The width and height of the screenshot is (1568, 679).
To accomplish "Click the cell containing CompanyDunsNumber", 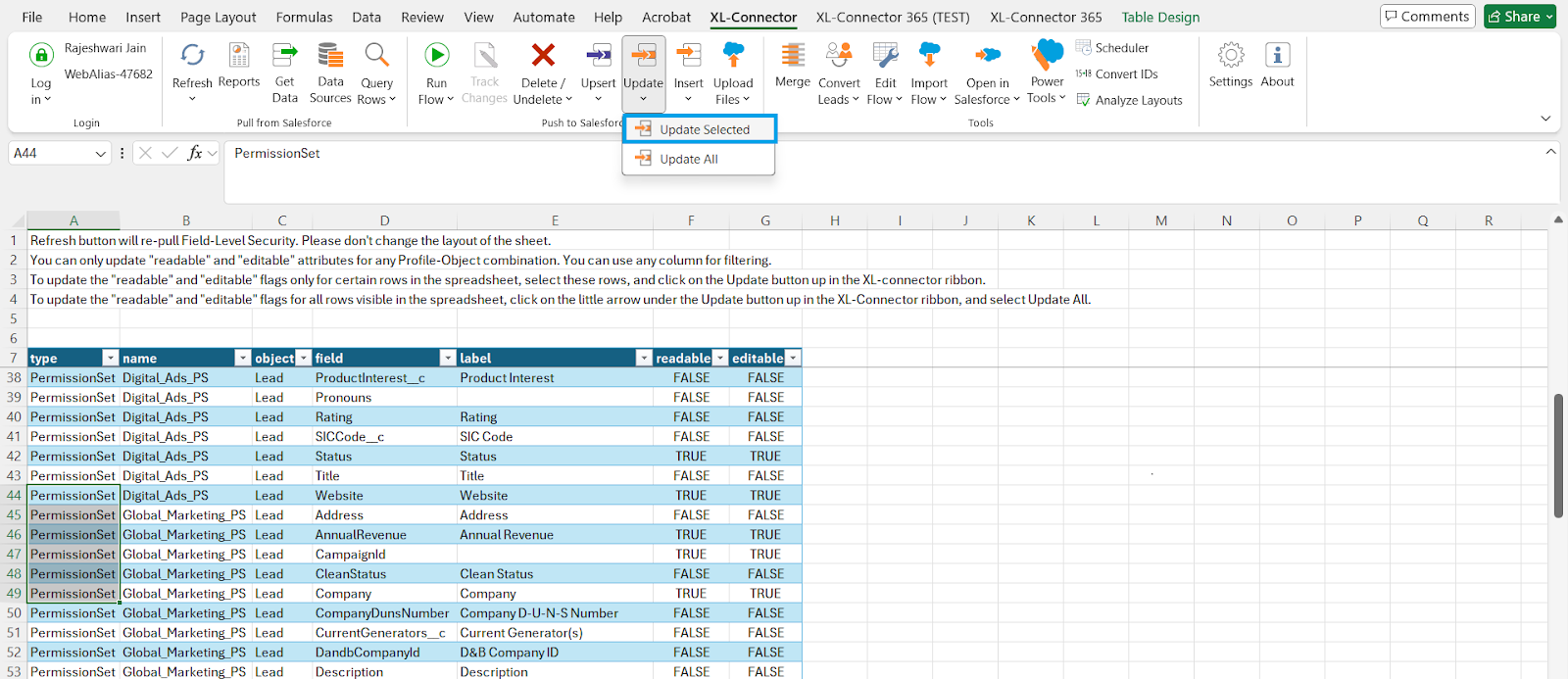I will pos(382,612).
